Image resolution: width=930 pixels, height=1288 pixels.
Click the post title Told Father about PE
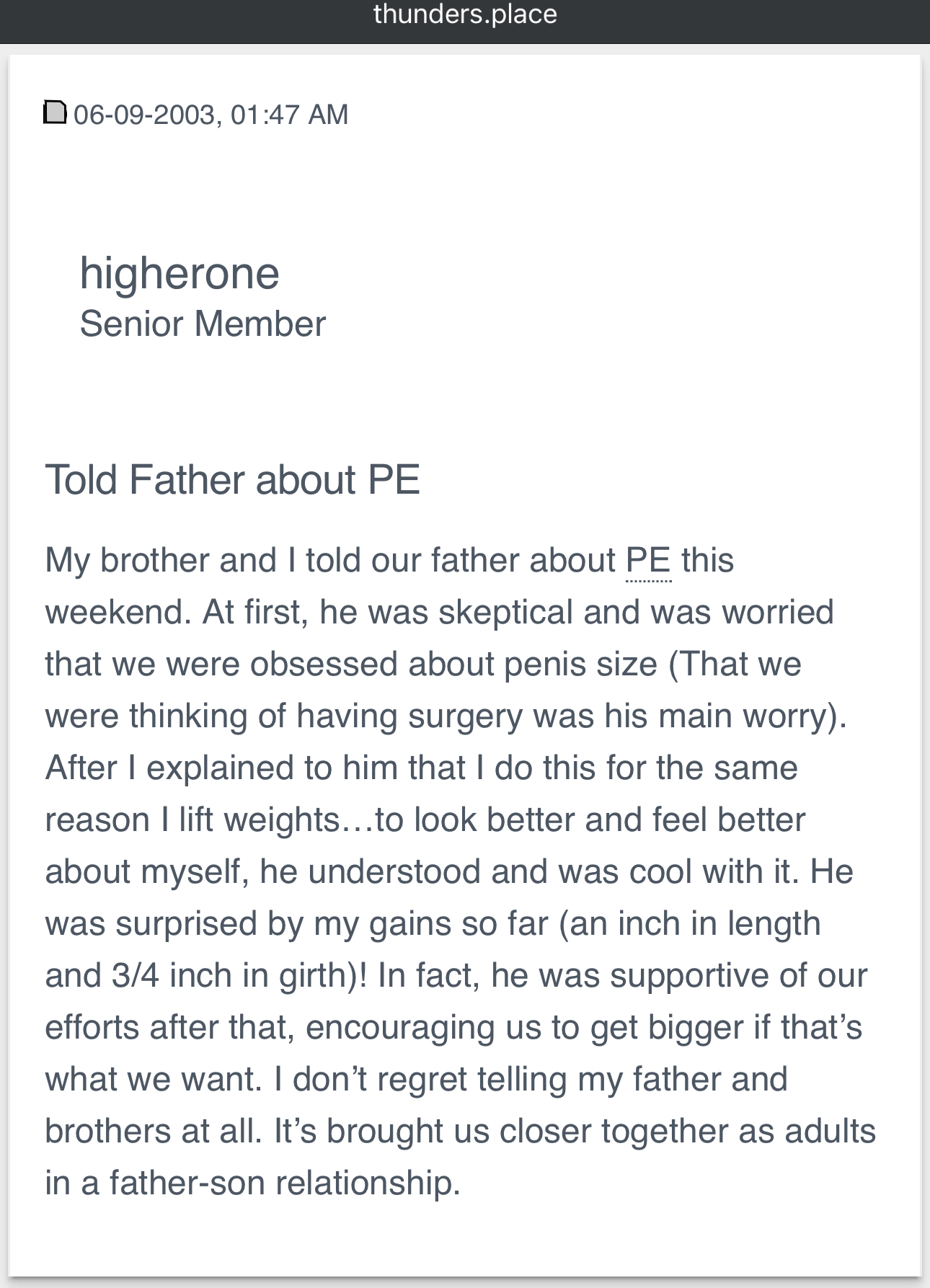pos(232,480)
